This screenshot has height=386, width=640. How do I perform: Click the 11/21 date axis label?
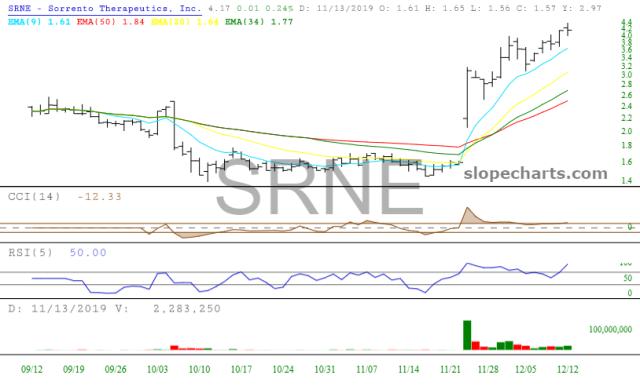tap(450, 369)
